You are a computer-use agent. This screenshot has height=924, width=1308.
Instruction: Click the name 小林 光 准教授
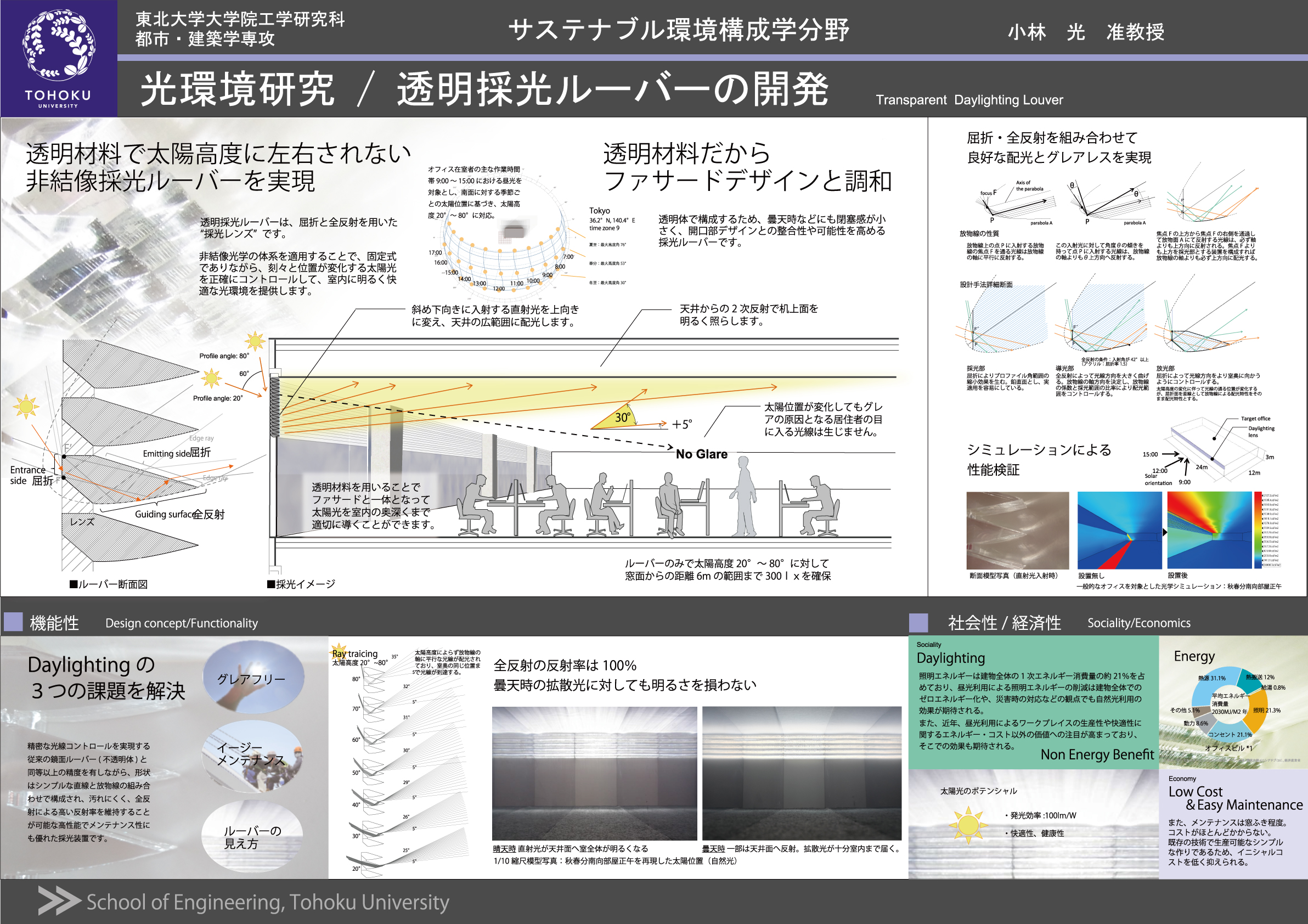[x=1085, y=32]
